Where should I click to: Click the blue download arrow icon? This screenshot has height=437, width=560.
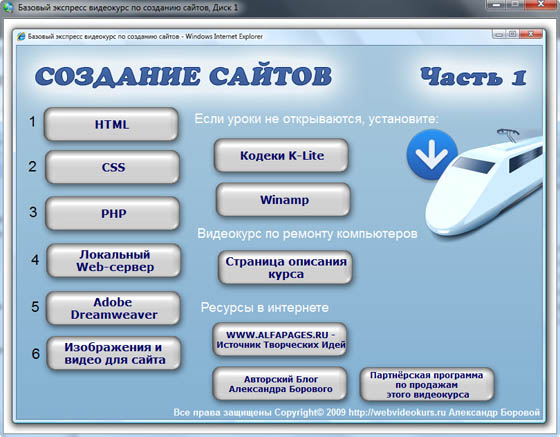(432, 154)
